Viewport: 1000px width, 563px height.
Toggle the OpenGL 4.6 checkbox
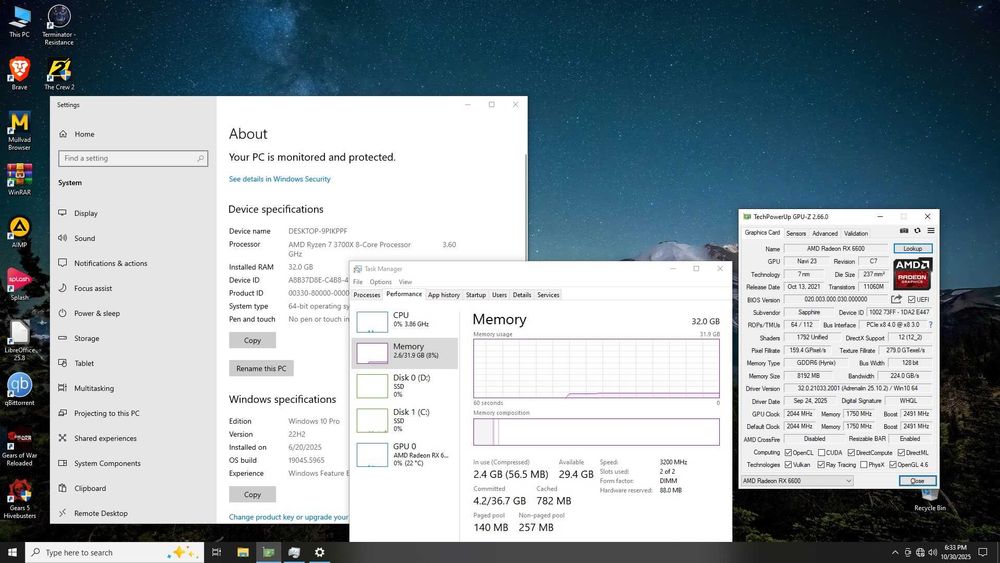tap(893, 465)
